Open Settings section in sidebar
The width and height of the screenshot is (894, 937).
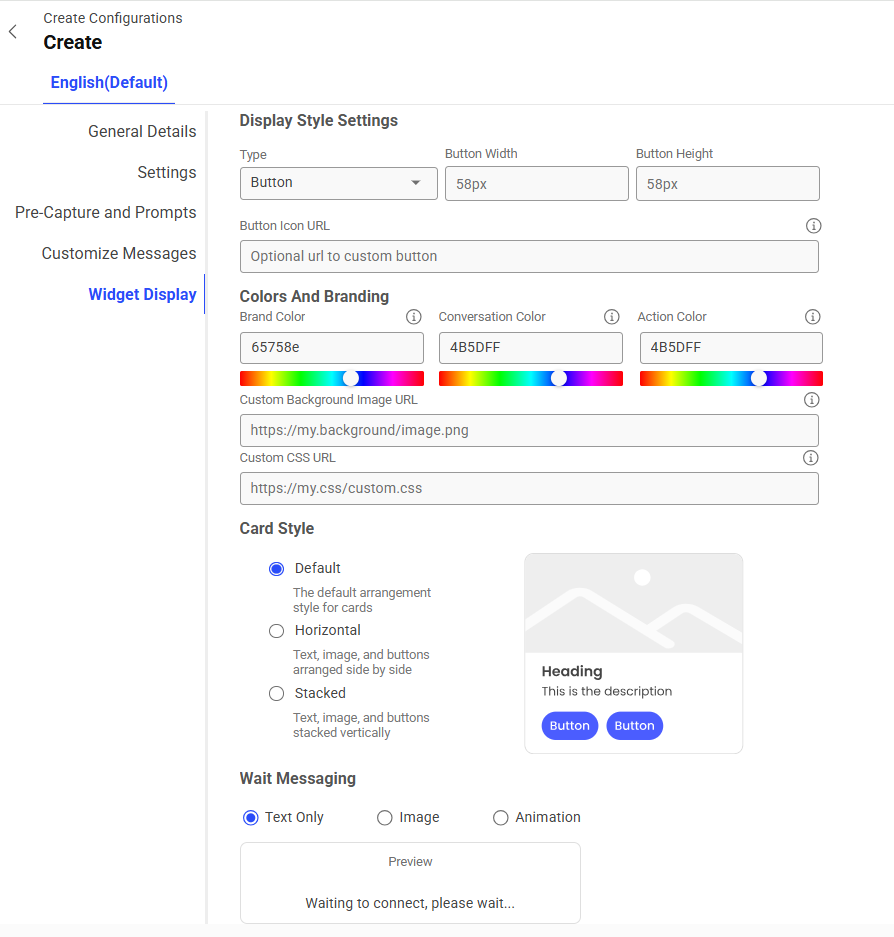pyautogui.click(x=167, y=172)
